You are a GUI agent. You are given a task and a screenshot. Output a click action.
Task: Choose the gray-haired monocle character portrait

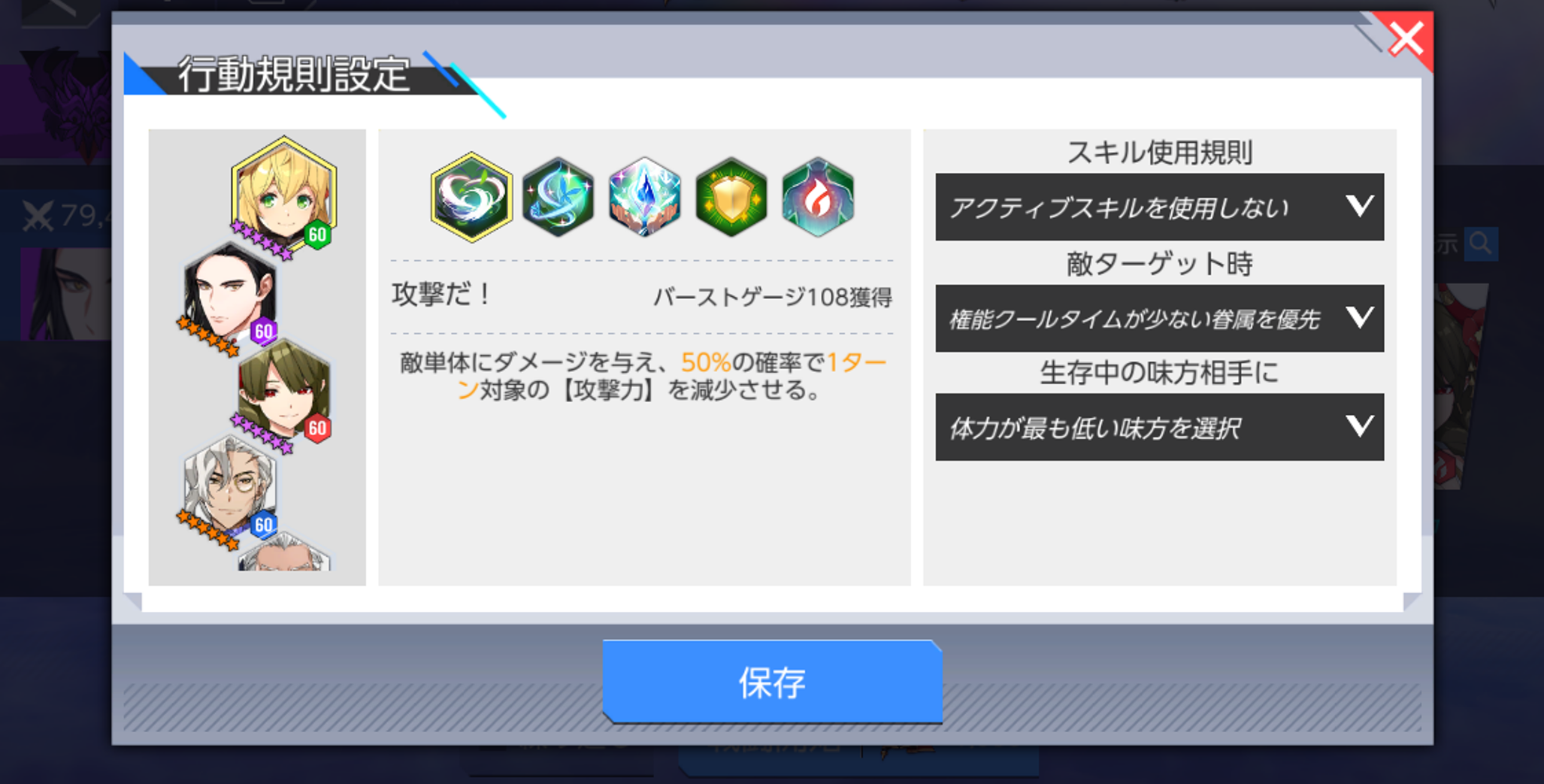[x=230, y=487]
